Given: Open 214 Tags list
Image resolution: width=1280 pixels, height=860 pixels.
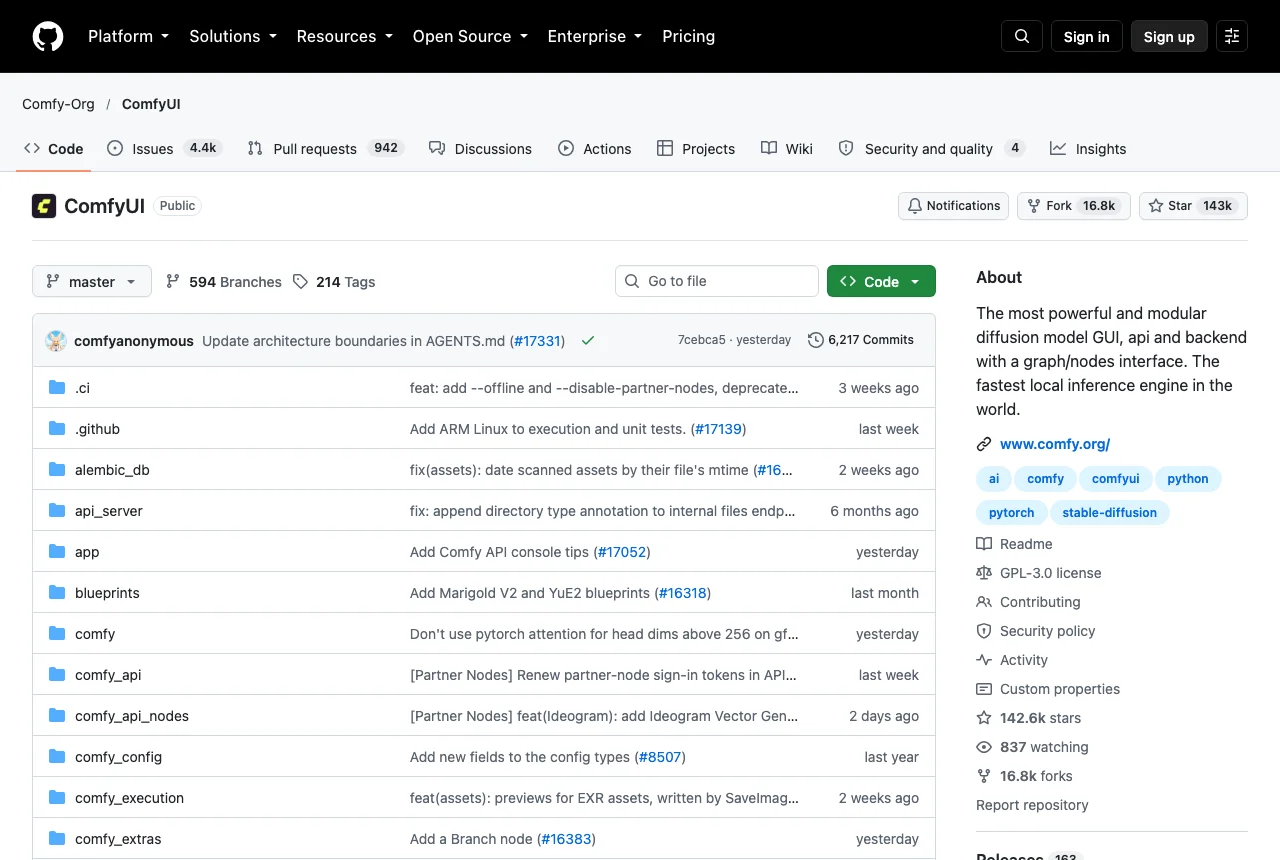Looking at the screenshot, I should [334, 282].
